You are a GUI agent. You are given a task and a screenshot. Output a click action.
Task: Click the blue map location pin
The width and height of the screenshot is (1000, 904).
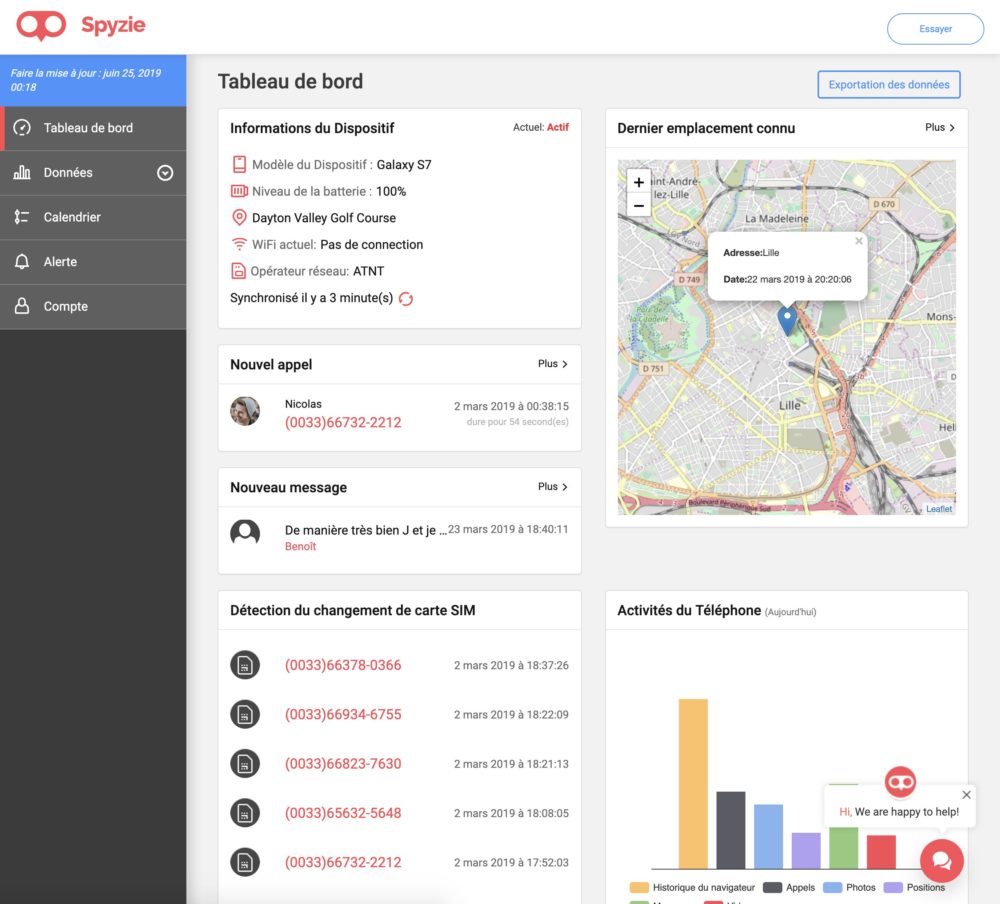click(x=787, y=320)
